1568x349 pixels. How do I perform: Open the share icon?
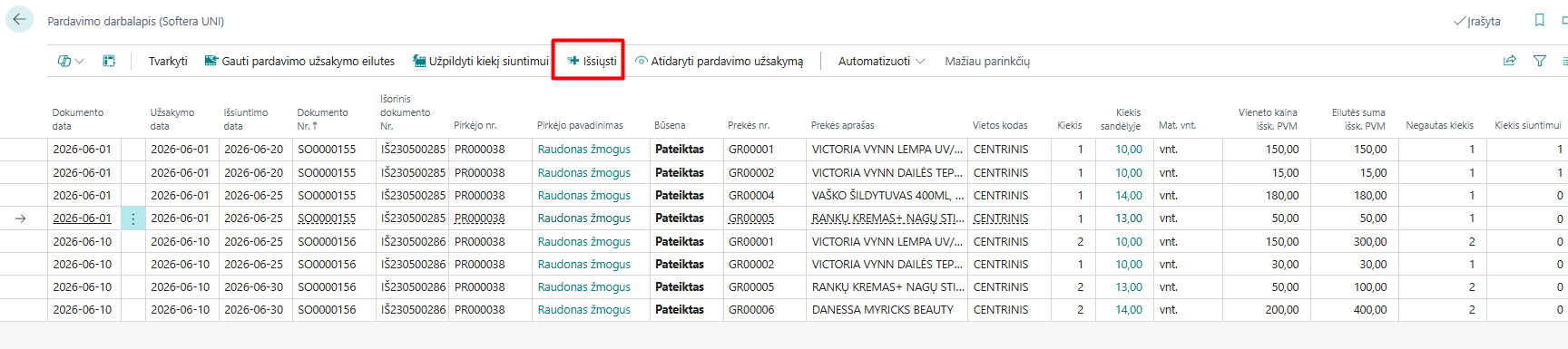[1510, 61]
